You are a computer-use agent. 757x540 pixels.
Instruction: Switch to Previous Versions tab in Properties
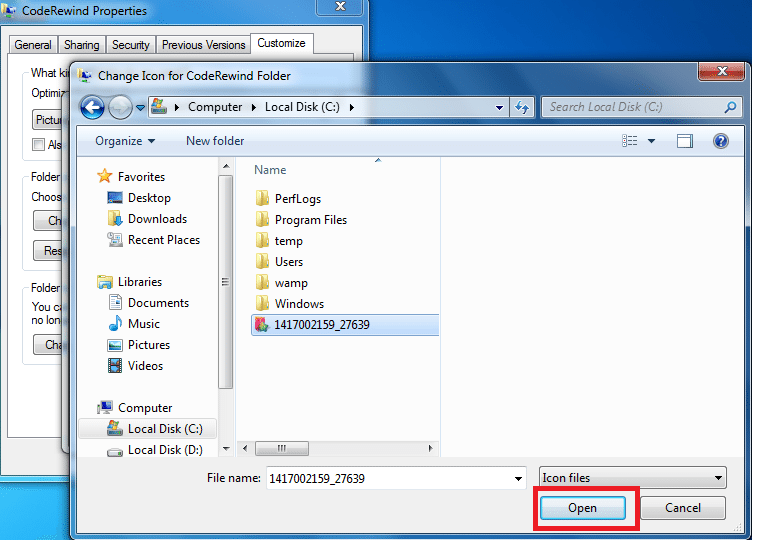(203, 45)
